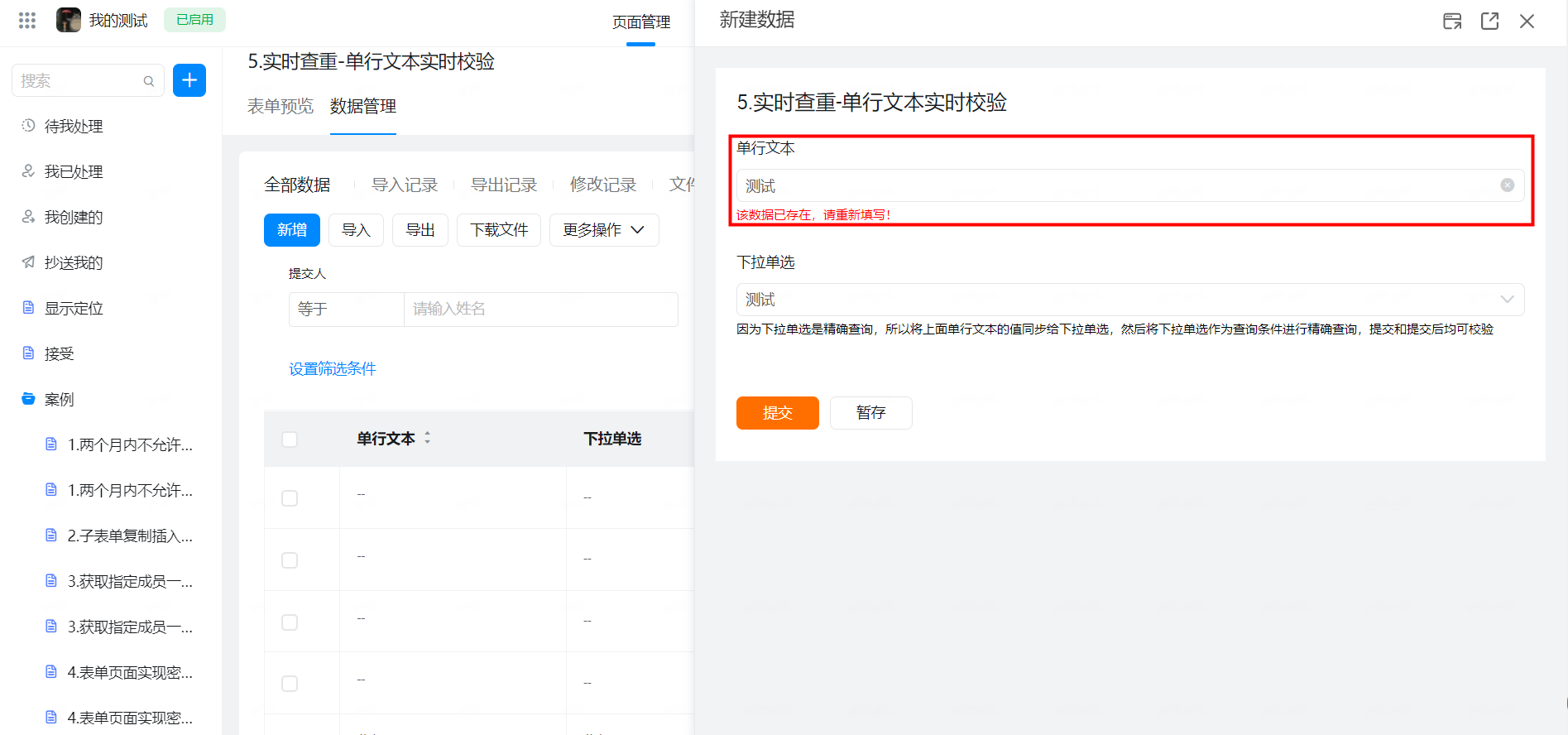
Task: Open the 显示定位 form item
Action: click(74, 308)
